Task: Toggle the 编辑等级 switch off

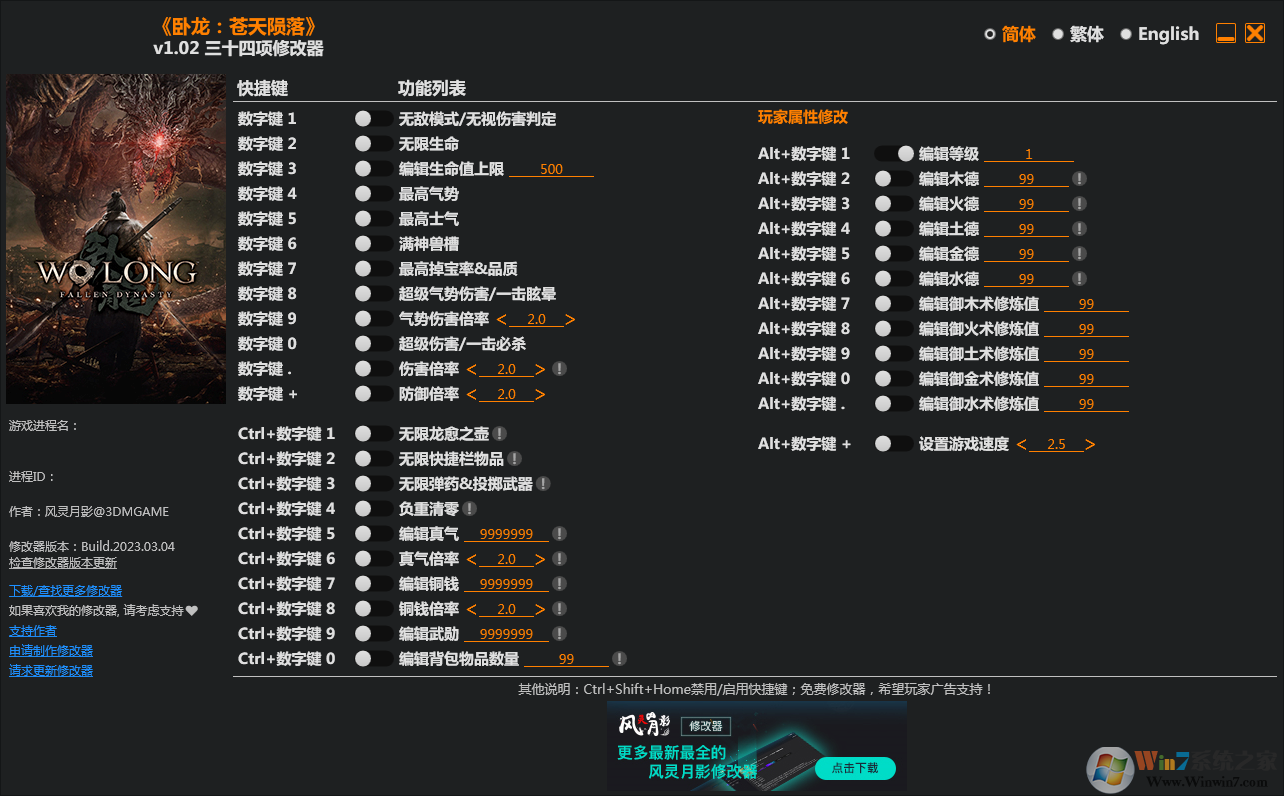Action: (893, 153)
